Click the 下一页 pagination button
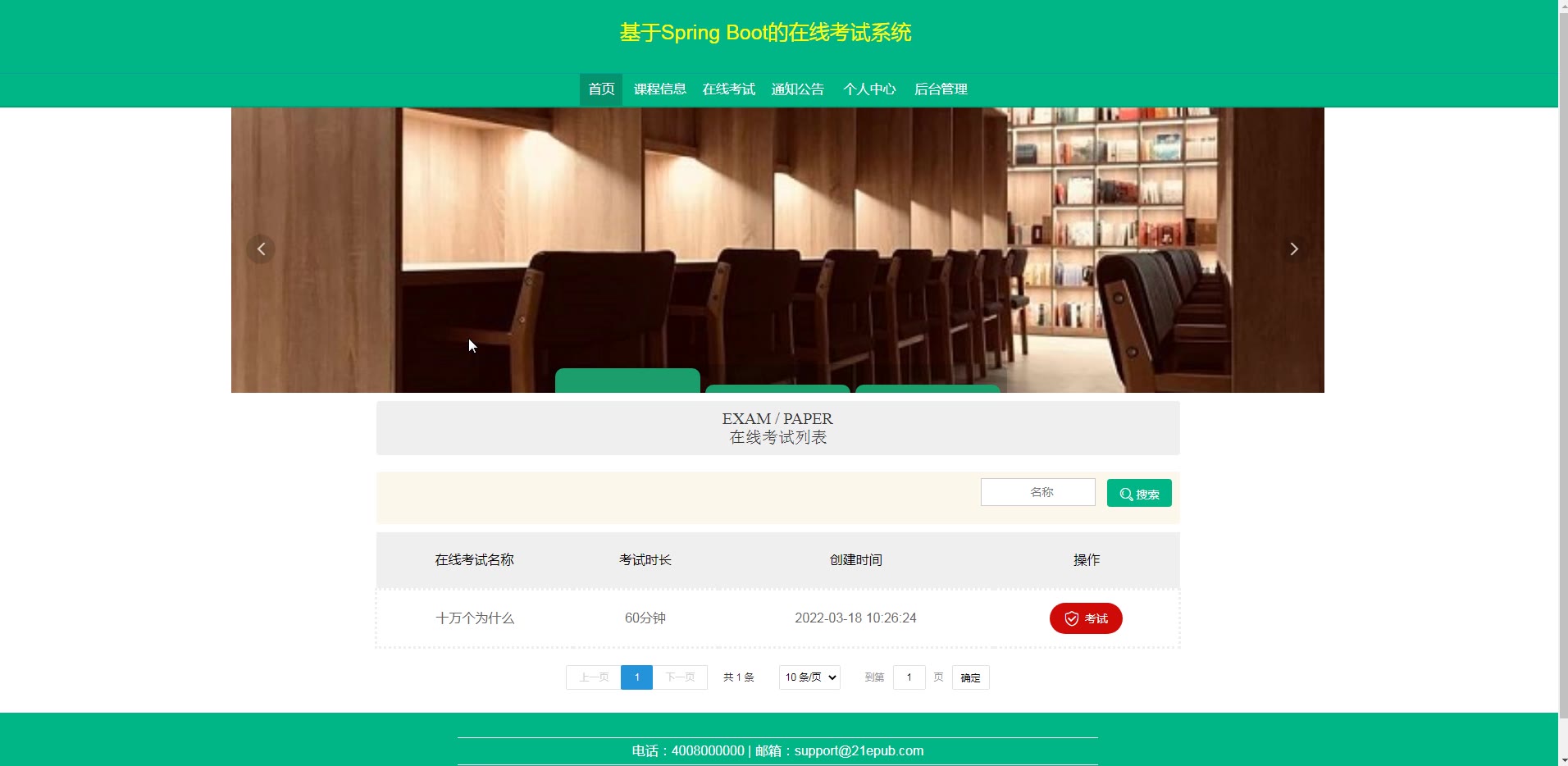Image resolution: width=1568 pixels, height=766 pixels. (x=680, y=677)
